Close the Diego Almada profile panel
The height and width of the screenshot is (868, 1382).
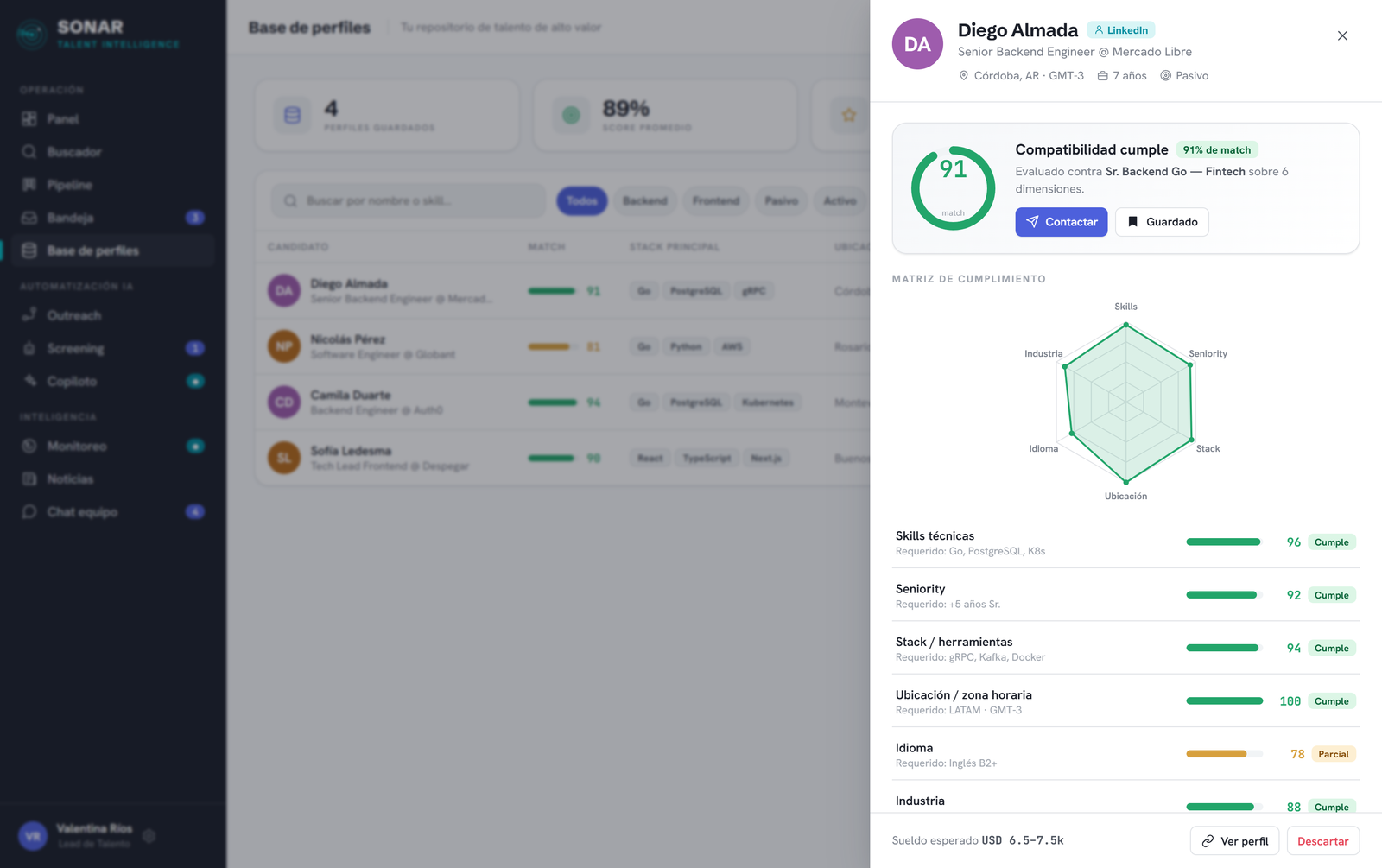pyautogui.click(x=1342, y=35)
